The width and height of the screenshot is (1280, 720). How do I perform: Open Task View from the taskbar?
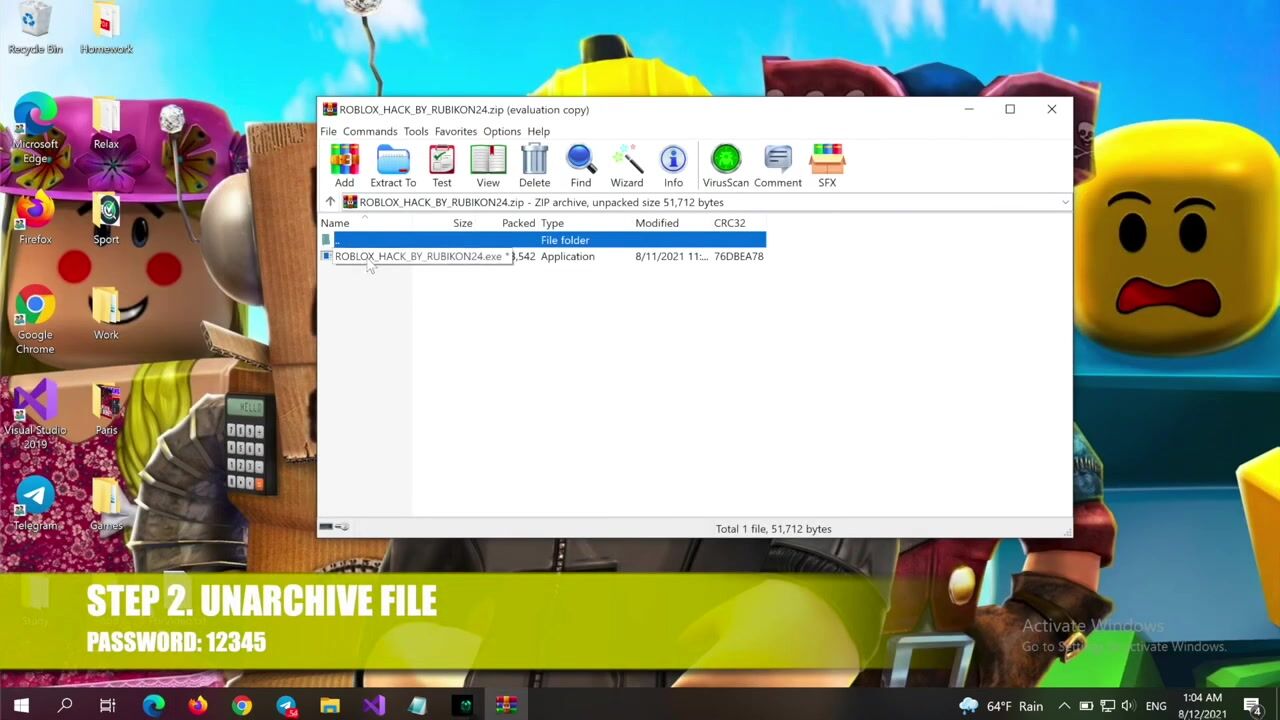point(108,706)
